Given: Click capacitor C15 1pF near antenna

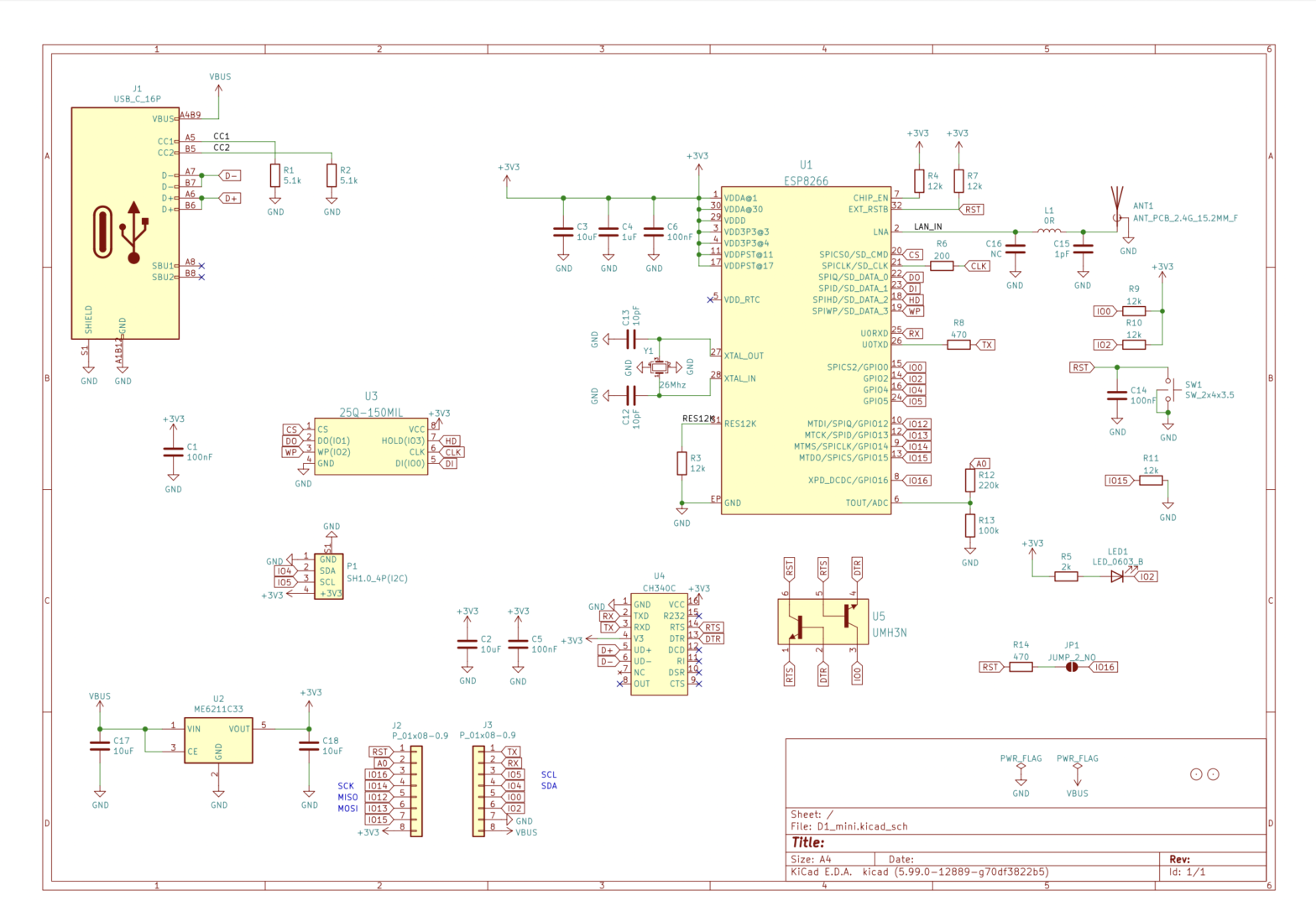Looking at the screenshot, I should (x=1083, y=248).
